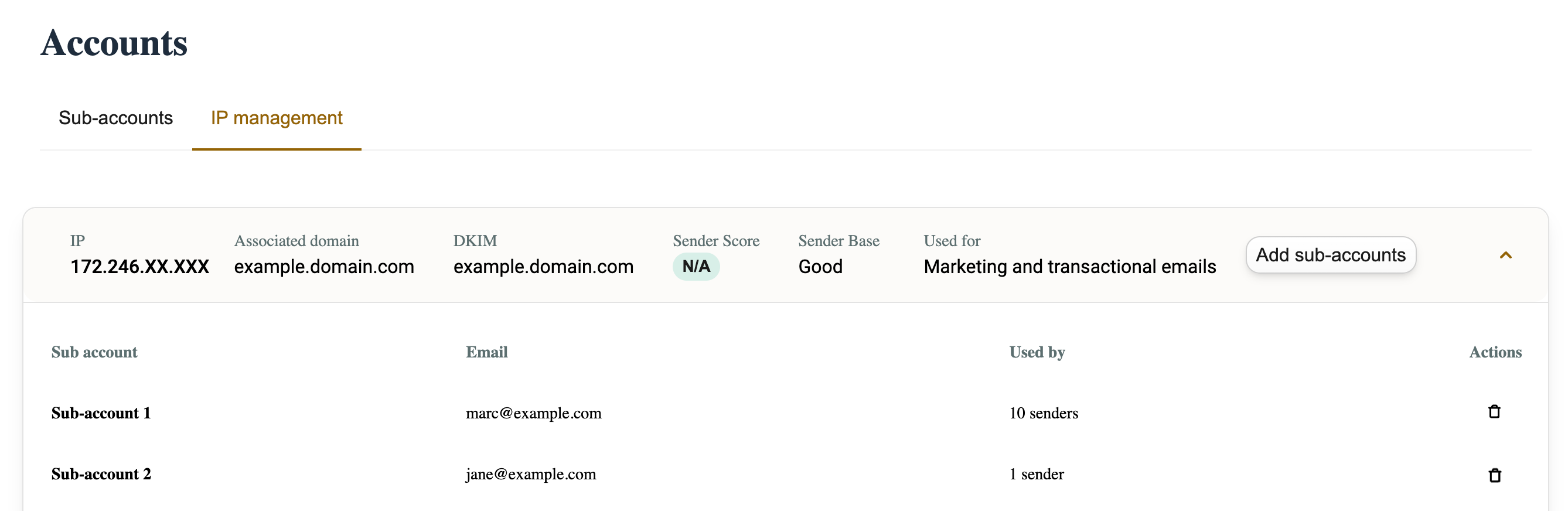The height and width of the screenshot is (511, 1568).
Task: Select the Sub-account 2 row name
Action: click(101, 474)
